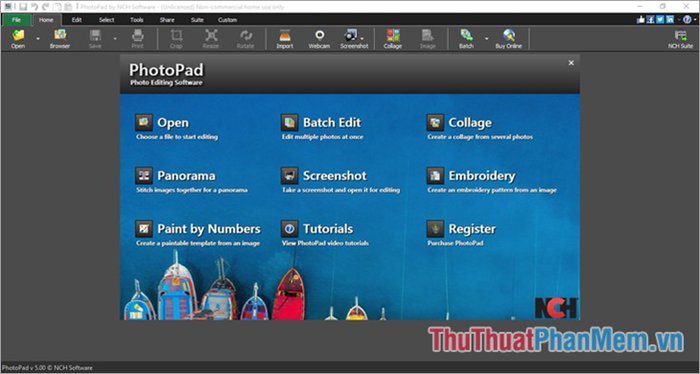Choose Panorama on the welcome screen
The width and height of the screenshot is (700, 374).
(191, 180)
